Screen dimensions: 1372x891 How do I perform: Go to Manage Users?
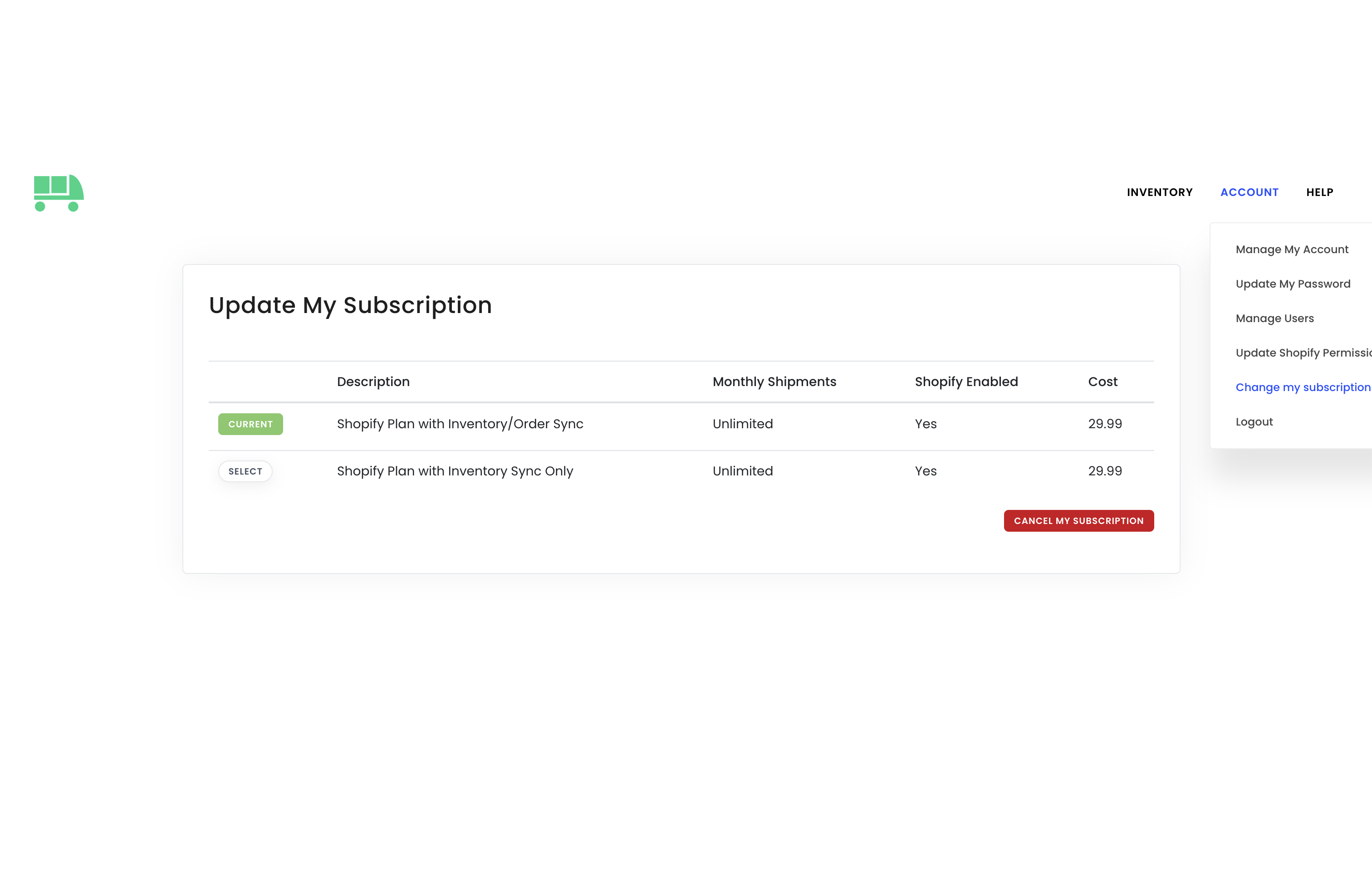click(1274, 319)
